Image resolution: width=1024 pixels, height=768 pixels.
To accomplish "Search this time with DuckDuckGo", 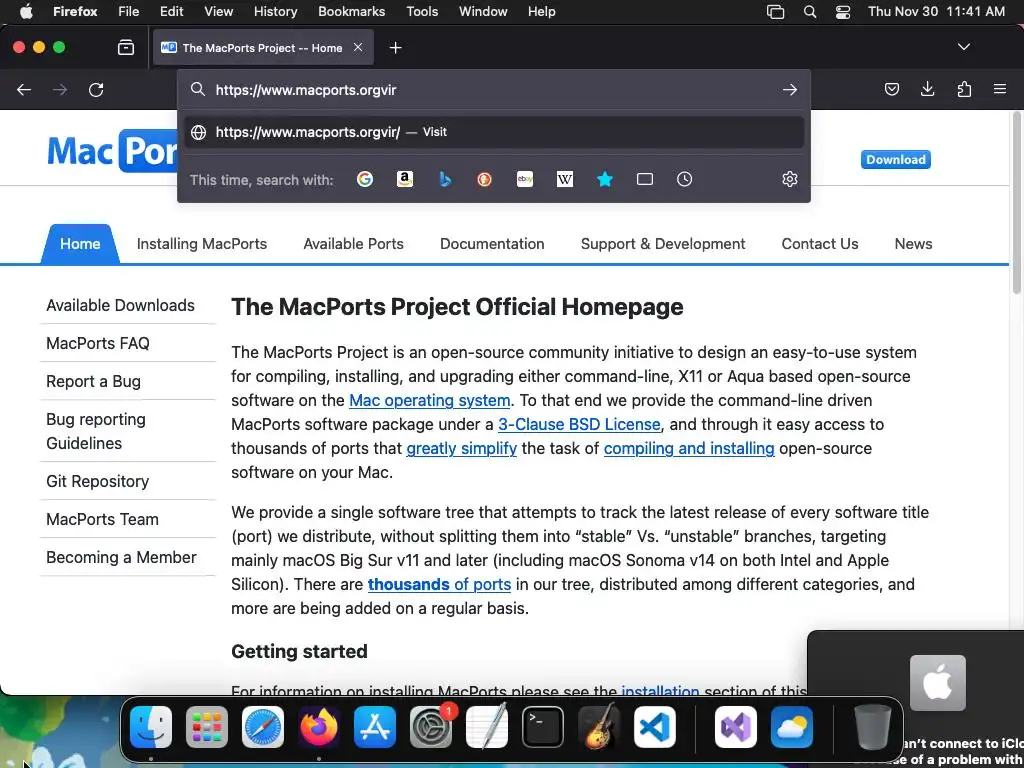I will click(x=485, y=179).
